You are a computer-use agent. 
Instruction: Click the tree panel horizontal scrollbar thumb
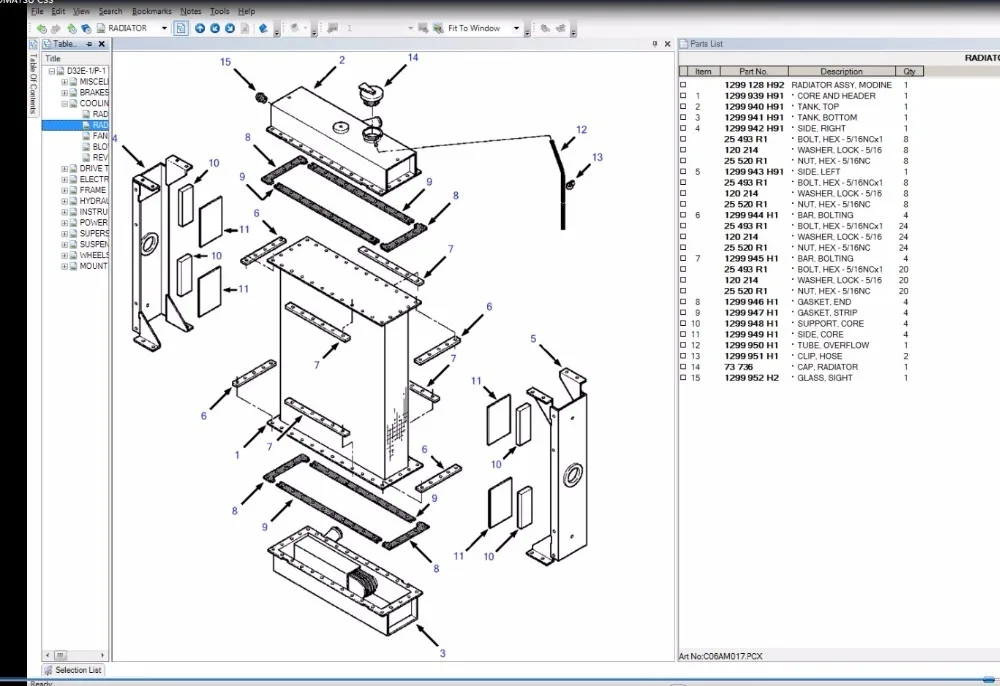[60, 655]
